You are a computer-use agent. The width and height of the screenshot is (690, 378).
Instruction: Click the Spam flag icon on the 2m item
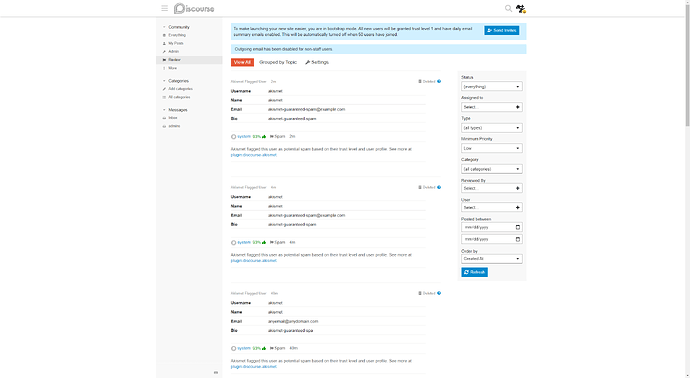[272, 136]
